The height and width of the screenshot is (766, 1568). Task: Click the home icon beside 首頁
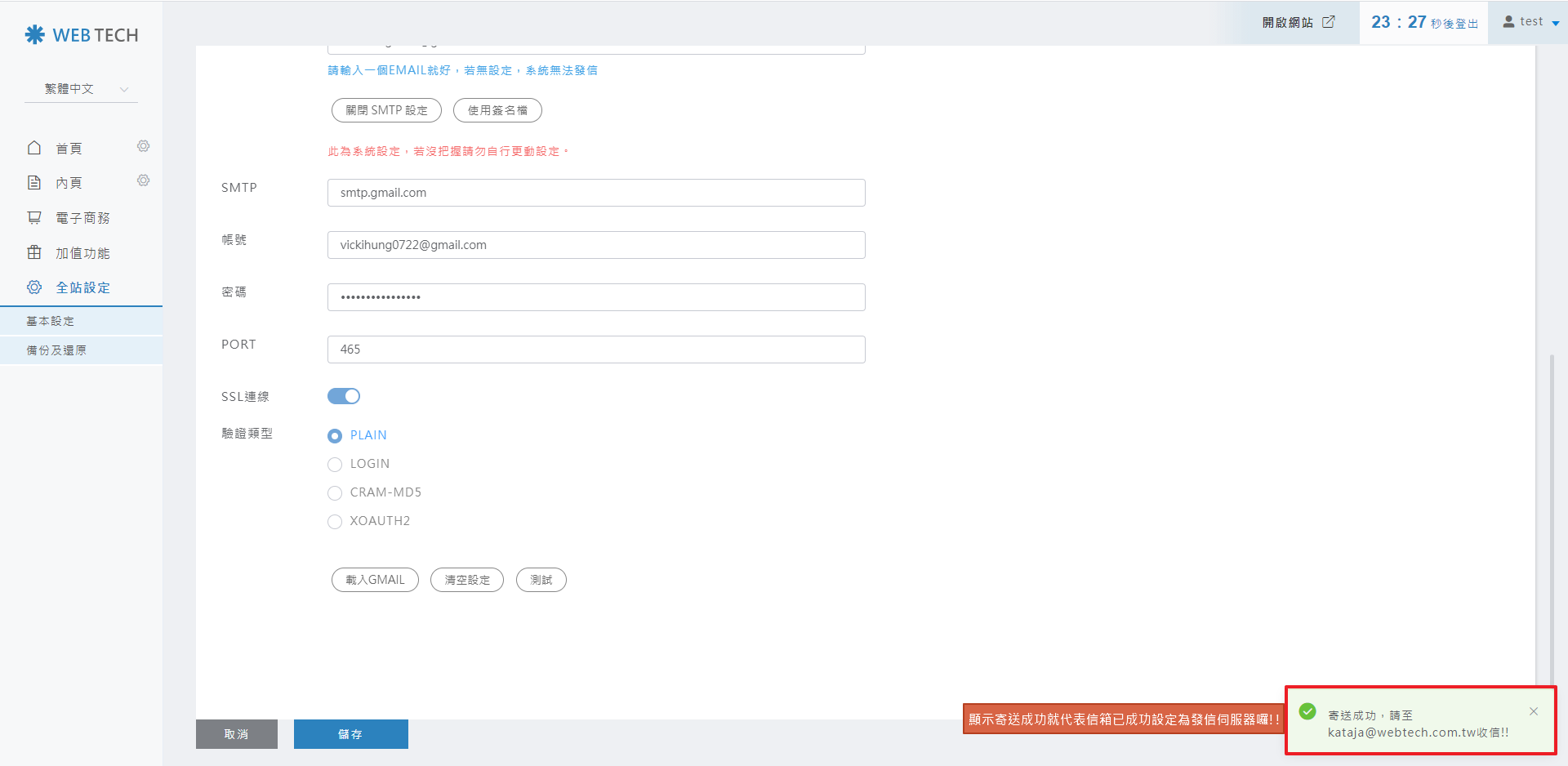coord(34,148)
